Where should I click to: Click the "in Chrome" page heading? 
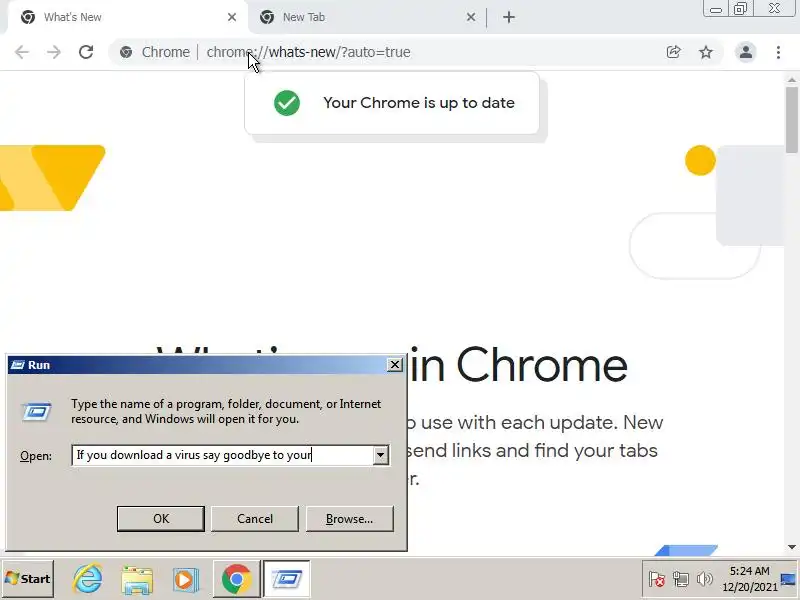[x=517, y=365]
